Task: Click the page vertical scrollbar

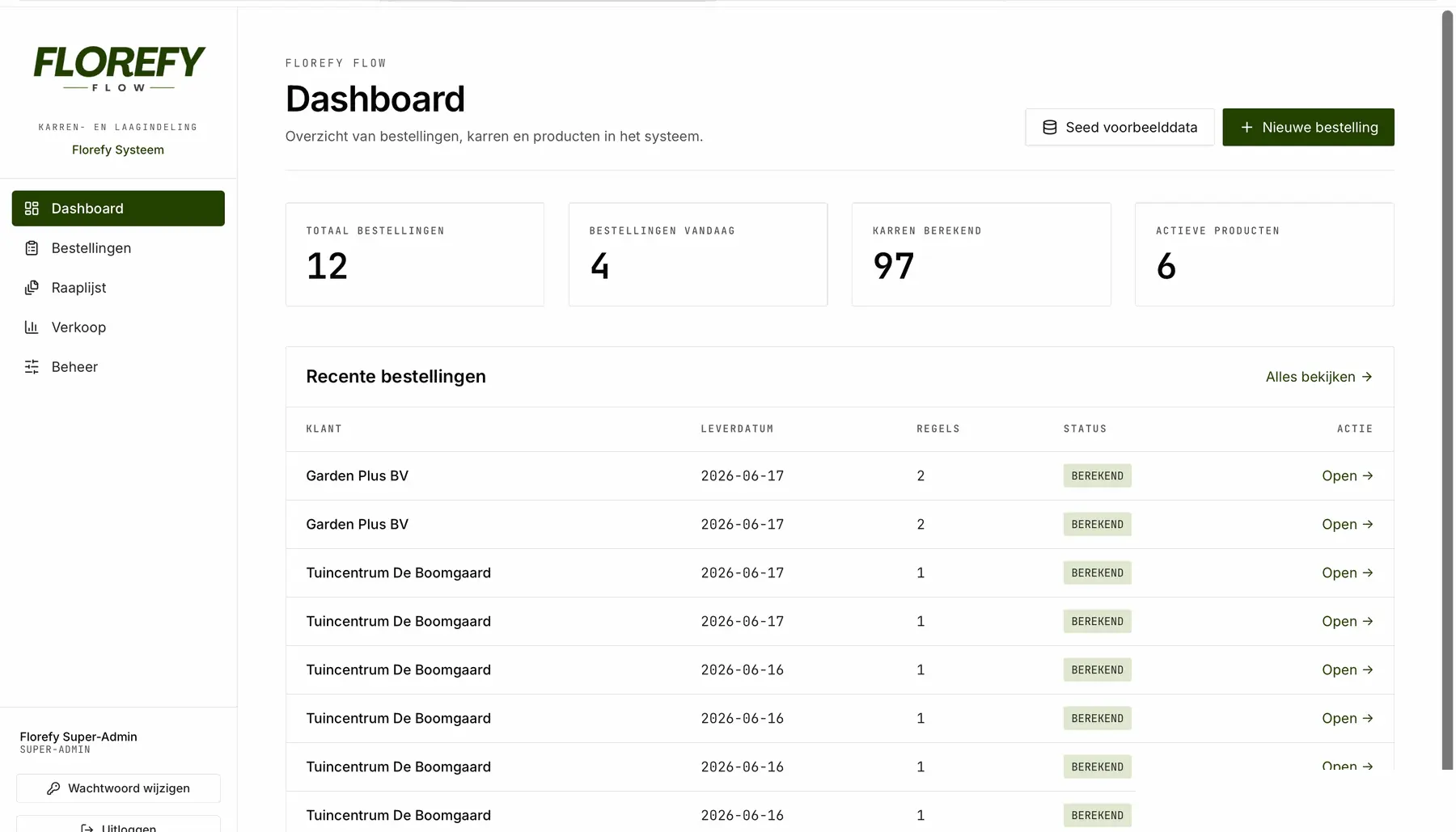Action: point(1447,388)
